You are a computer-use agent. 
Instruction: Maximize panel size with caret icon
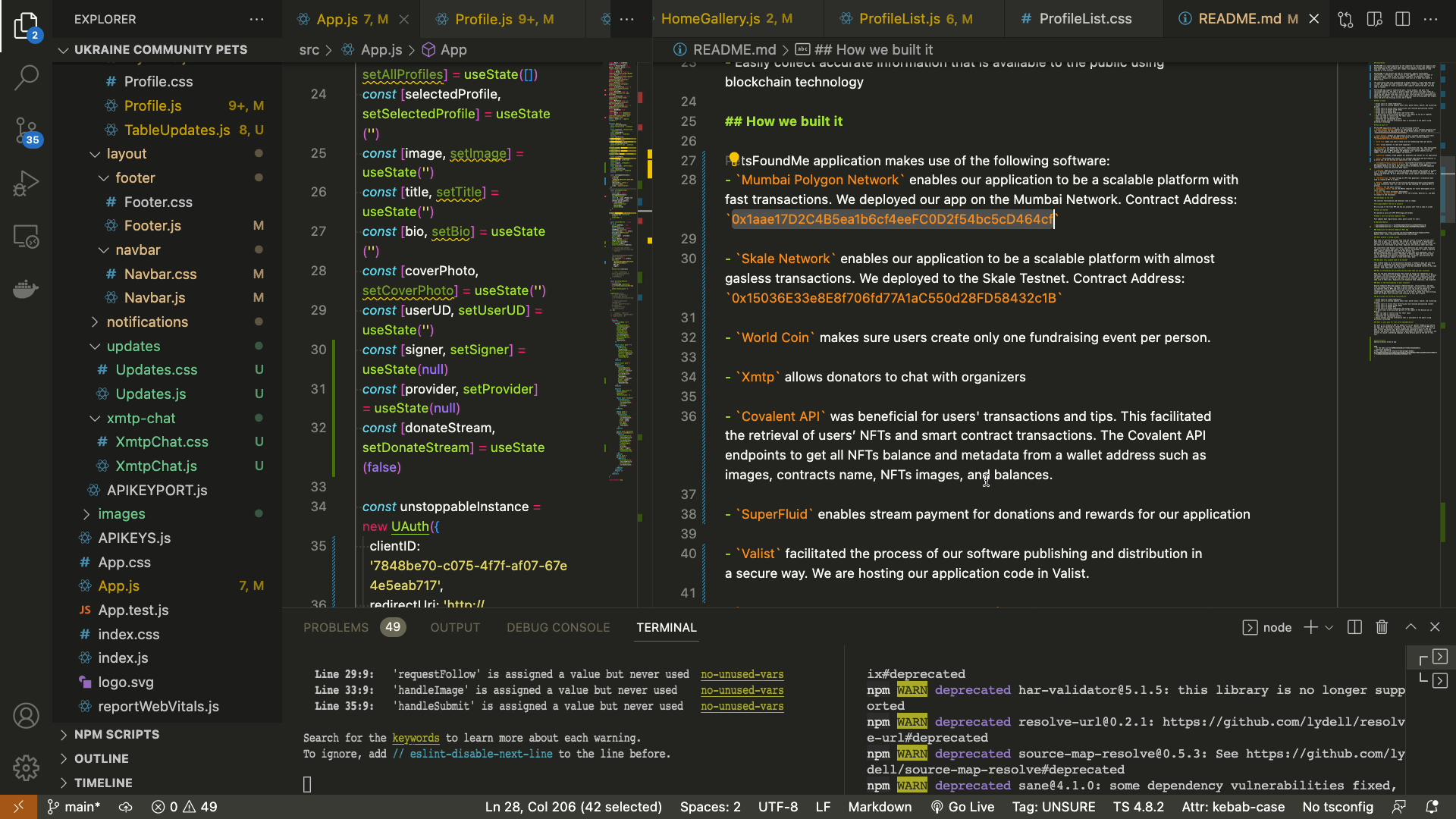tap(1410, 627)
